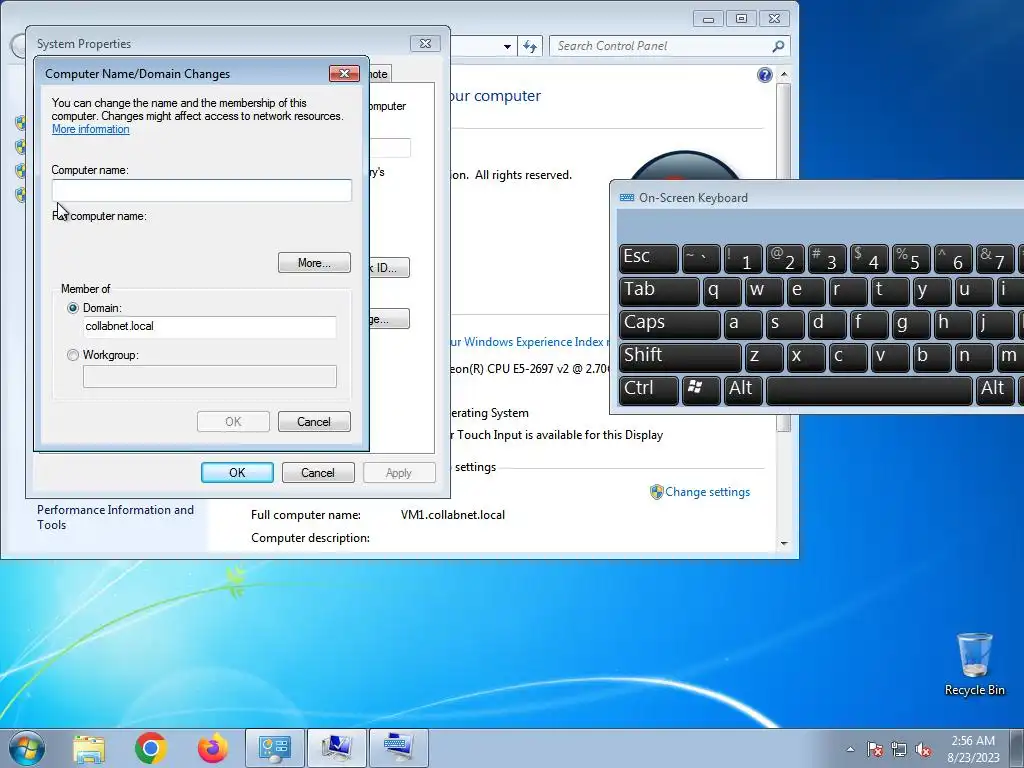This screenshot has height=768, width=1024.
Task: Open Performance Information and Tools link
Action: pos(116,517)
